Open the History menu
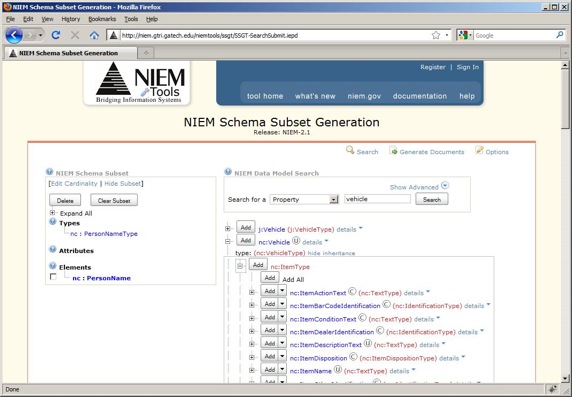The height and width of the screenshot is (397, 572). point(70,19)
